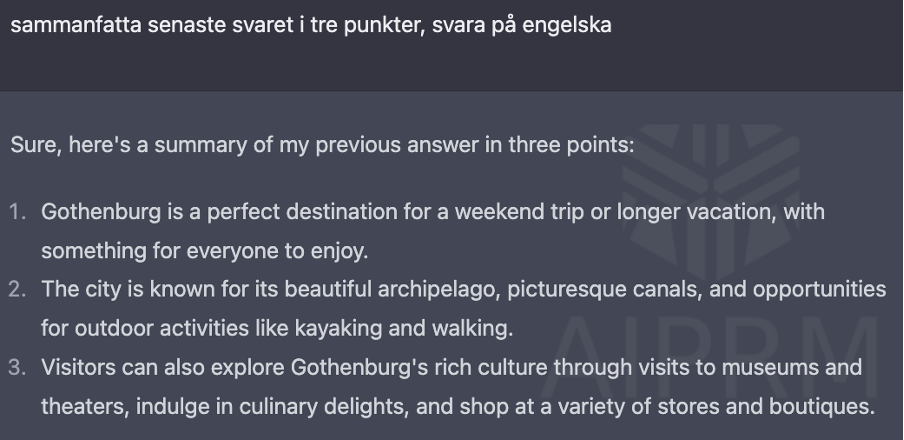Click list number 1 marker
Viewport: 904px width, 440px height.
click(17, 212)
